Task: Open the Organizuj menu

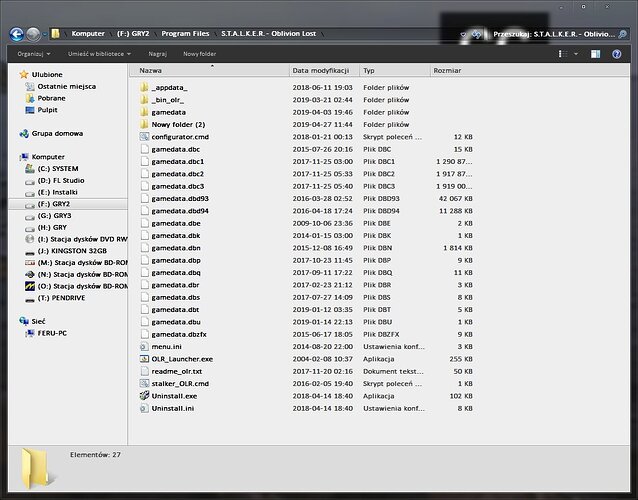Action: coord(34,54)
